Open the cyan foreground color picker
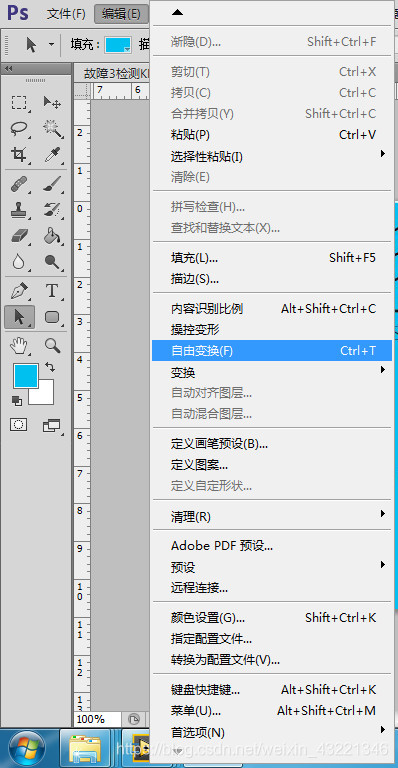 coord(25,376)
